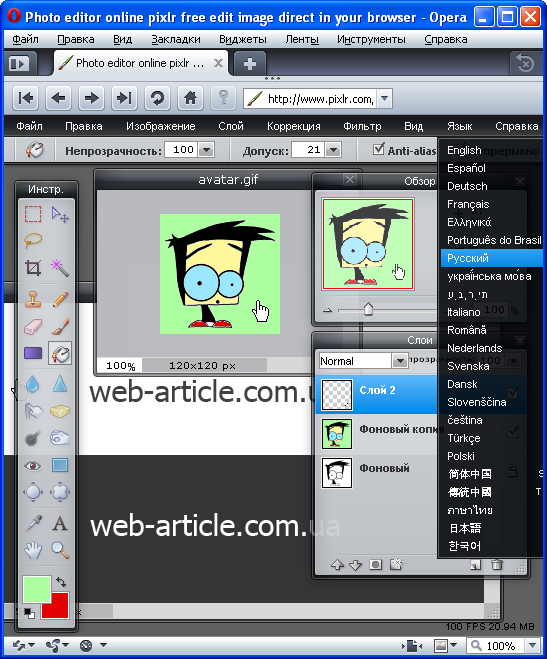Screen dimensions: 547x659
Task: Go back to previous page
Action: [x=58, y=98]
